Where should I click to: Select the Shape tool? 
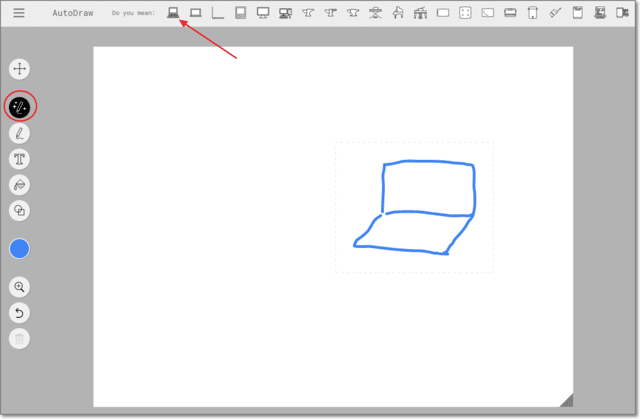click(x=19, y=211)
